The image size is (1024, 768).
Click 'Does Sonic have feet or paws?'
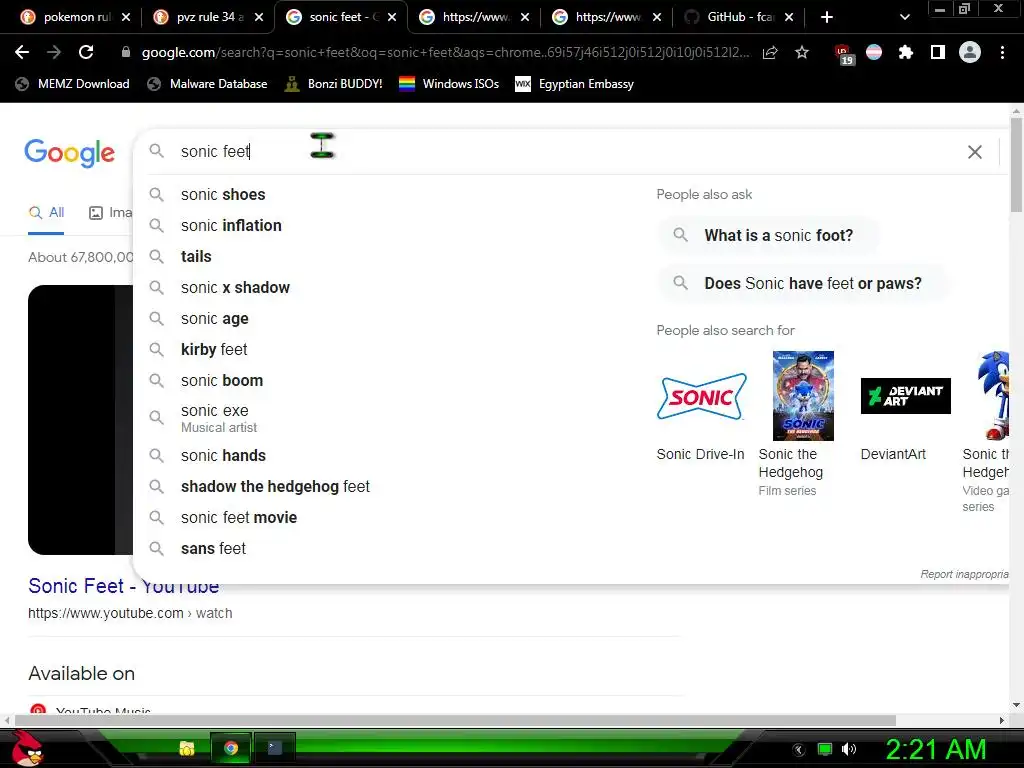click(x=803, y=283)
